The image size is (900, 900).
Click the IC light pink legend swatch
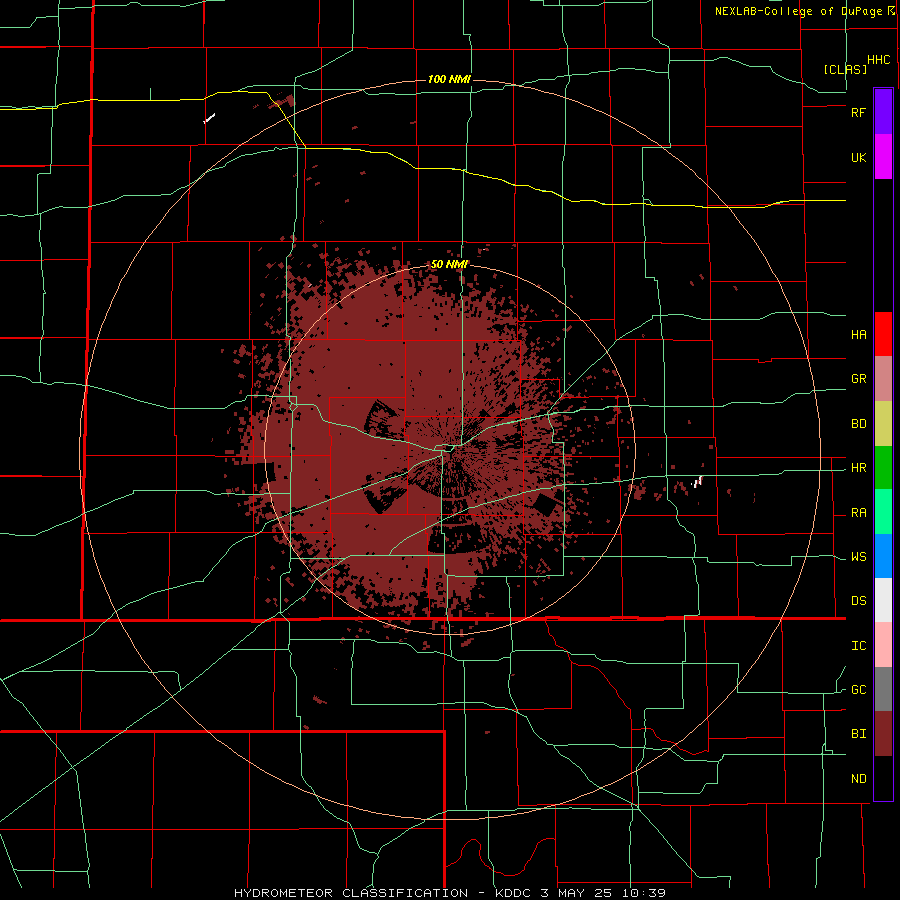pyautogui.click(x=883, y=645)
